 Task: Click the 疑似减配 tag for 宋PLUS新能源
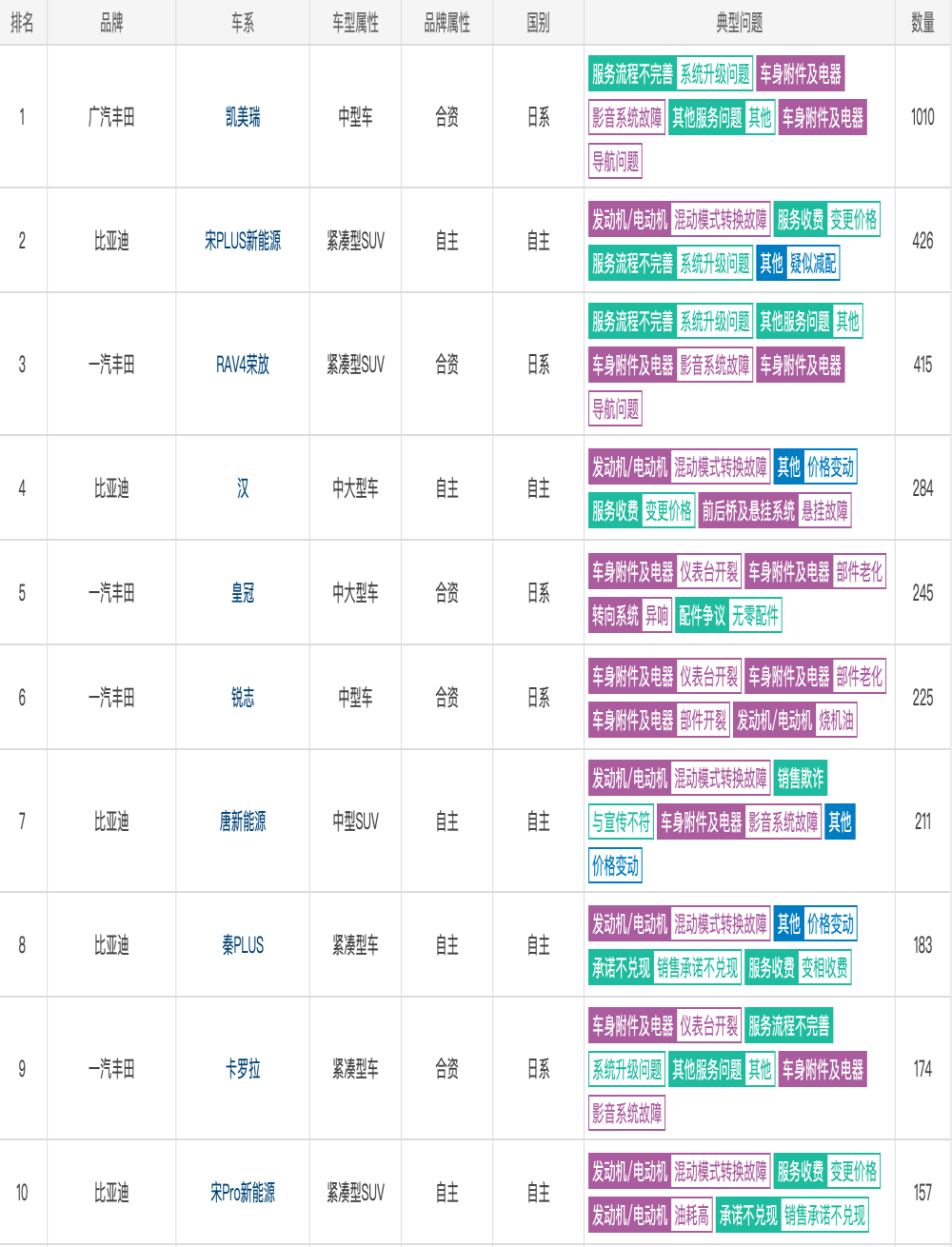[x=813, y=264]
